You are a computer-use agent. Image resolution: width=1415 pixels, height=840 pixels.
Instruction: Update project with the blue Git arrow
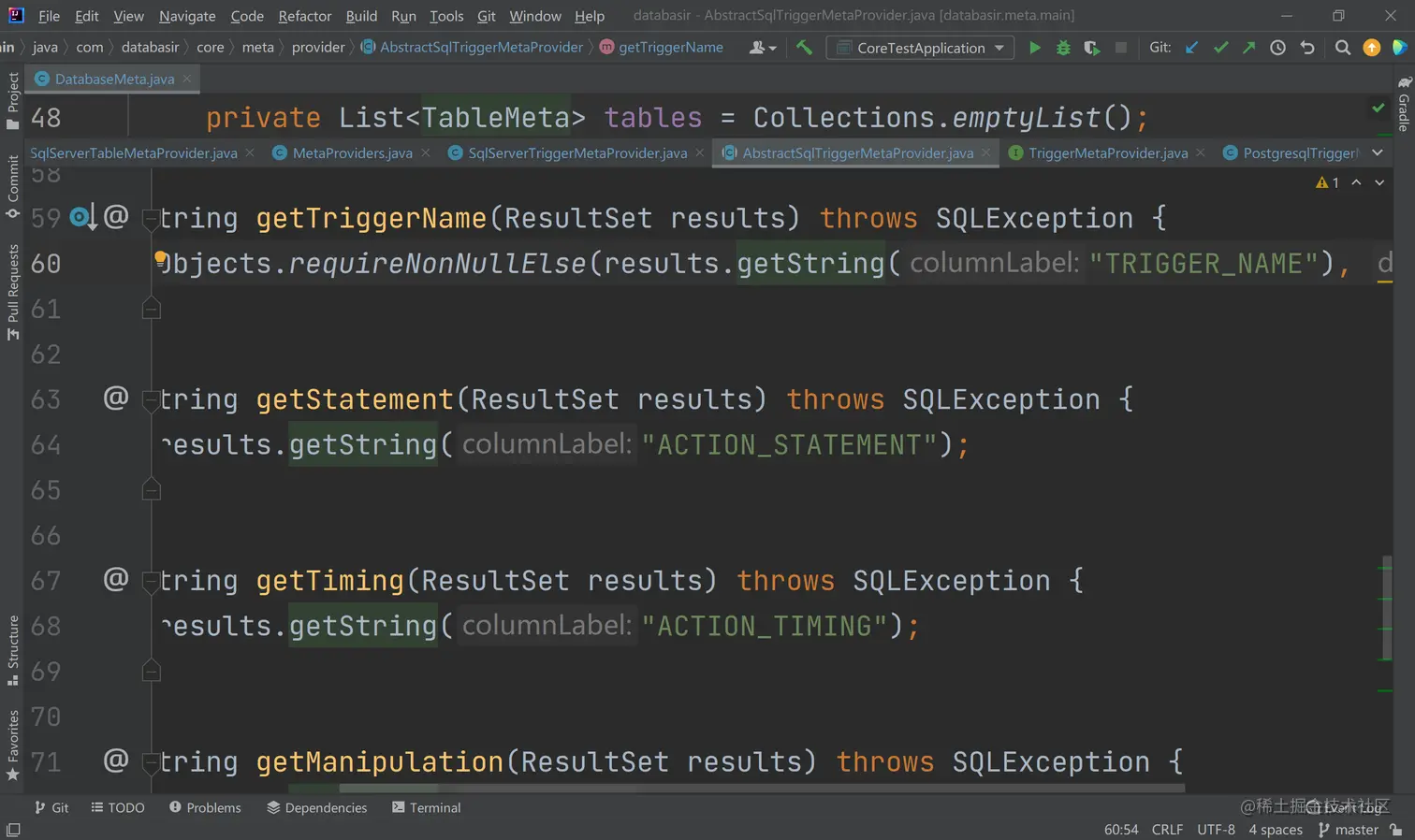coord(1191,48)
